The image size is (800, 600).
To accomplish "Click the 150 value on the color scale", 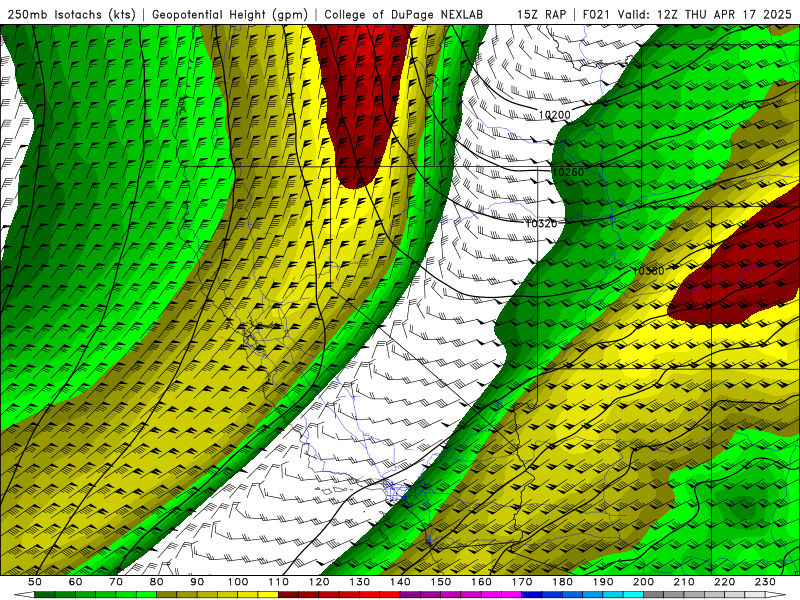I will [441, 582].
